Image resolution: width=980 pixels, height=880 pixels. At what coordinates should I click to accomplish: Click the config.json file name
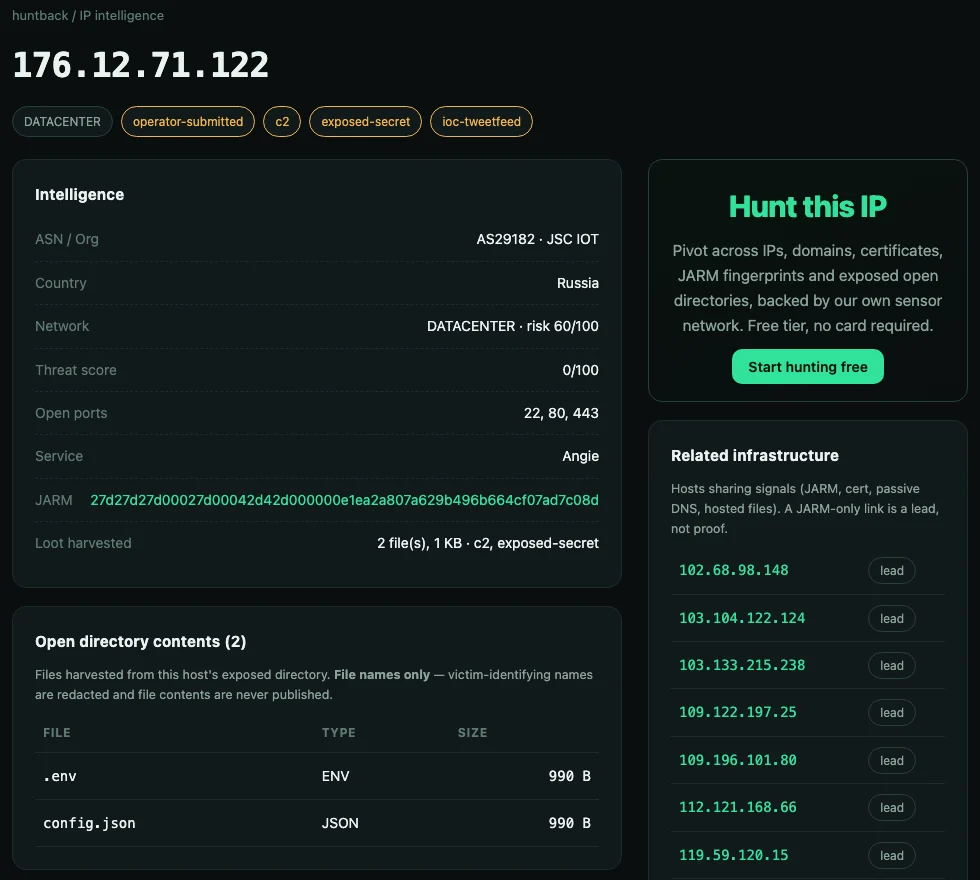pyautogui.click(x=89, y=823)
